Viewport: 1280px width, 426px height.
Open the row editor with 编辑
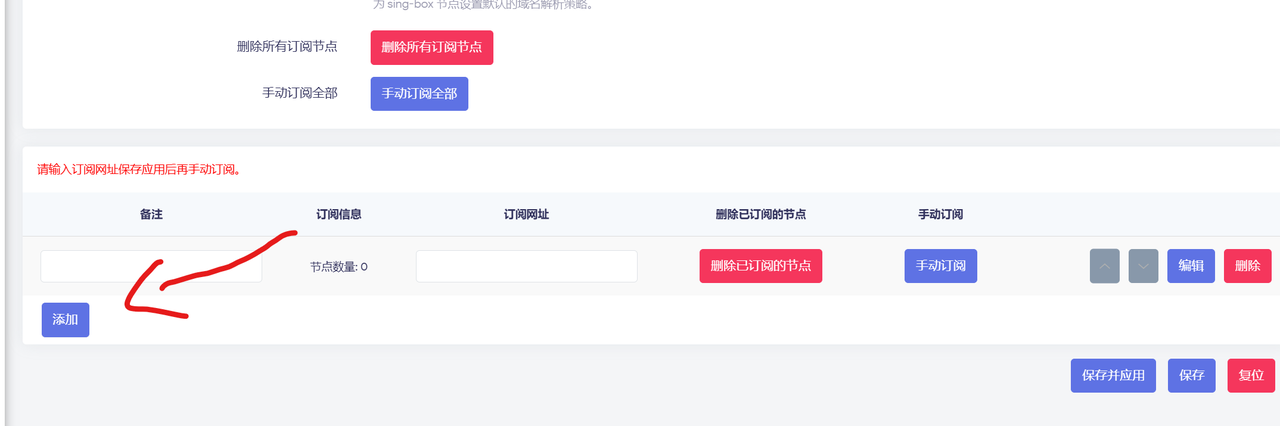click(x=1191, y=266)
